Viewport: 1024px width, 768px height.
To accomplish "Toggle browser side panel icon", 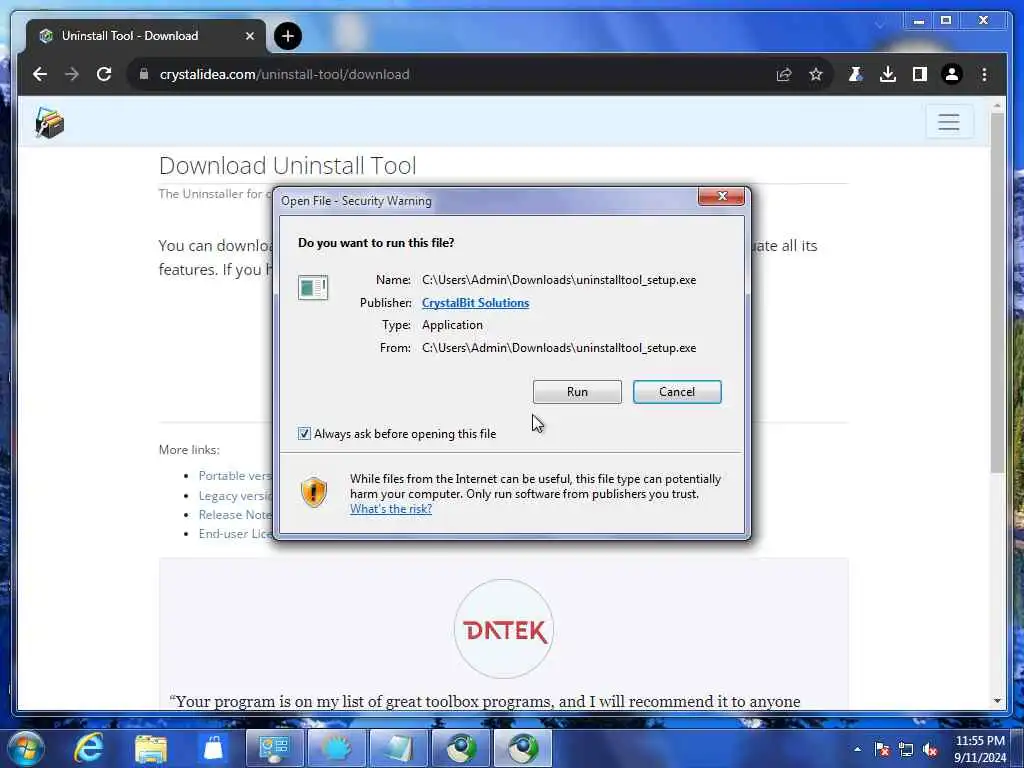I will point(920,74).
